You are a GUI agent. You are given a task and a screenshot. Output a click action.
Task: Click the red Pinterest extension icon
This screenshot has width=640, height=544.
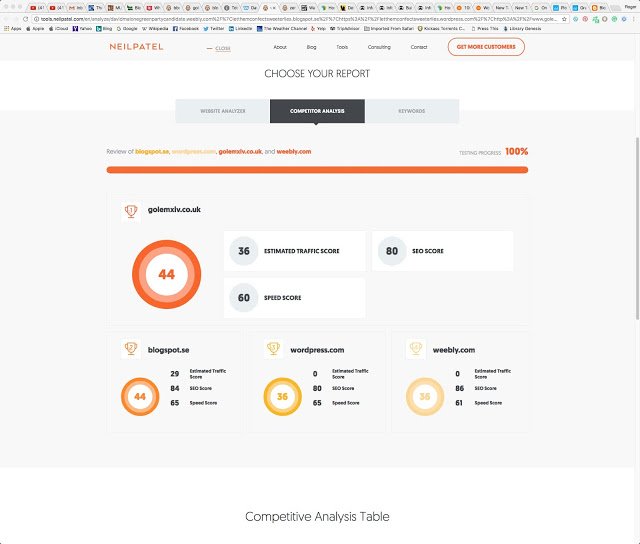pos(585,19)
